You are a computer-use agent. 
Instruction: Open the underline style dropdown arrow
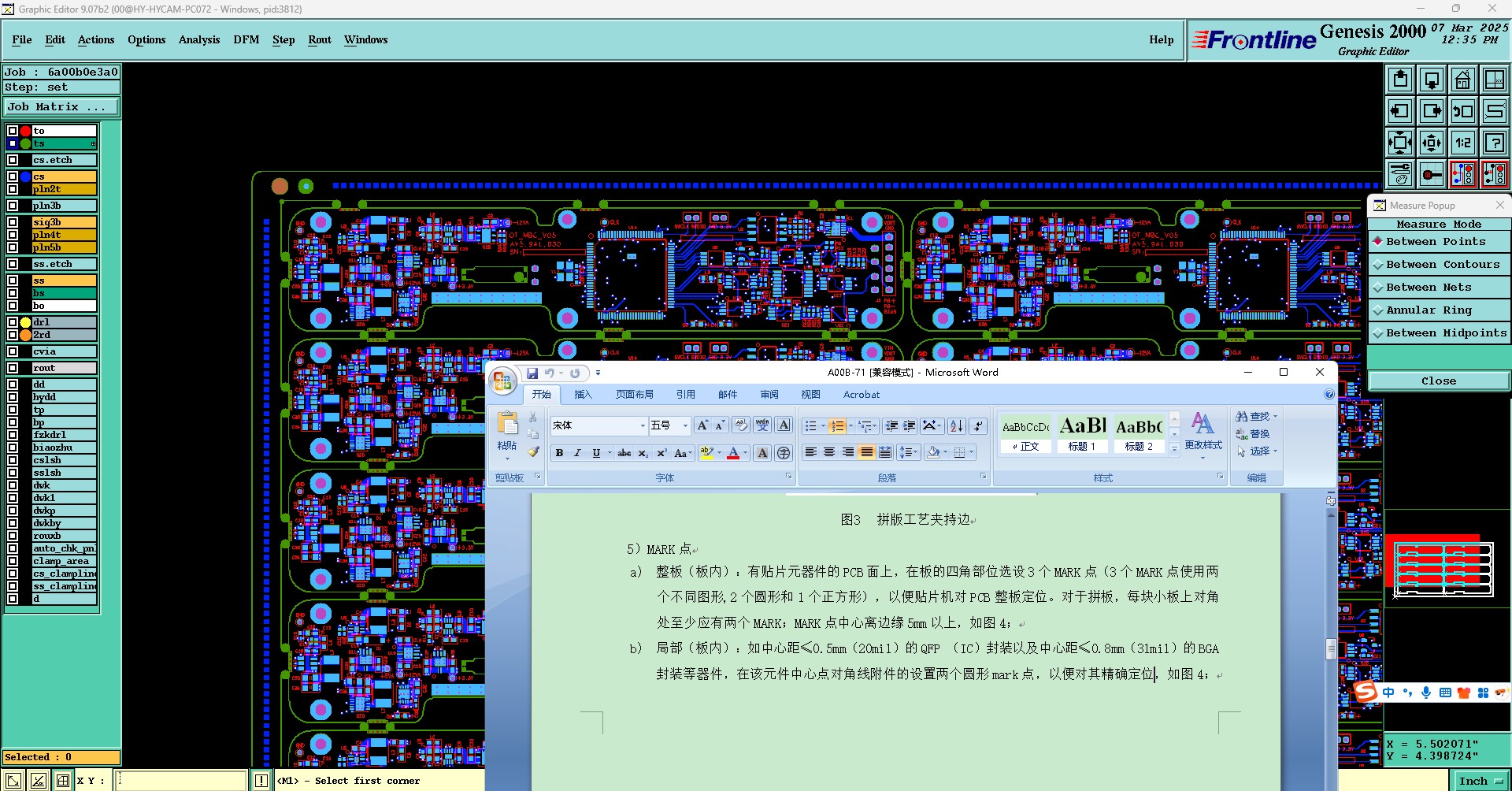610,453
